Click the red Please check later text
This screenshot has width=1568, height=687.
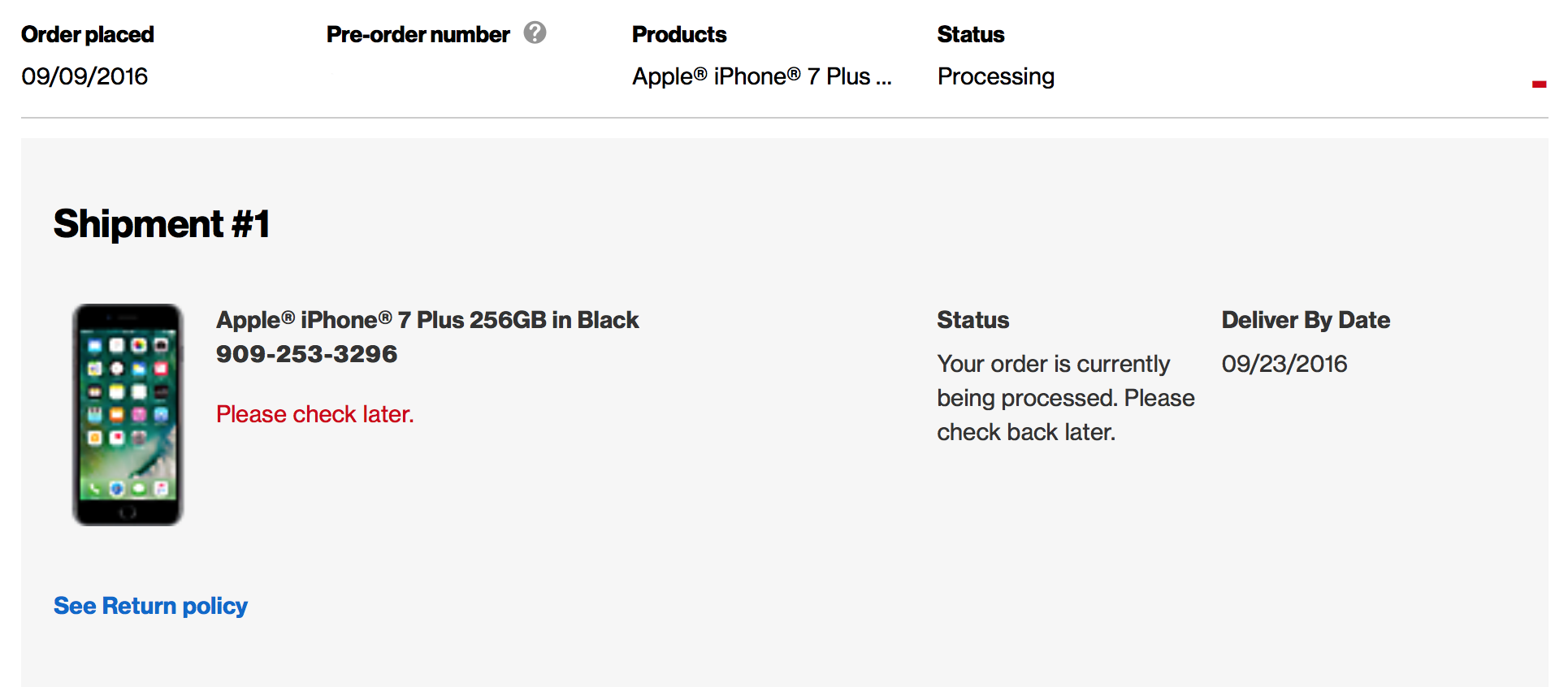314,414
